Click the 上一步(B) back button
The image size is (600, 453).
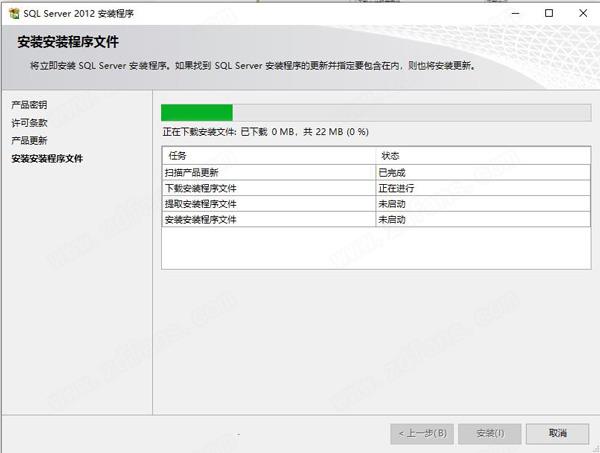click(422, 433)
